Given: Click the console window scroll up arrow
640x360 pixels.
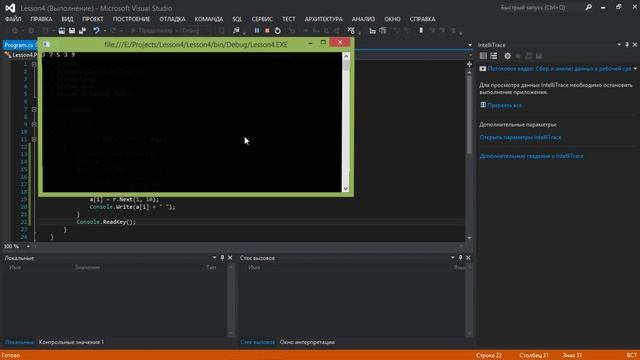Looking at the screenshot, I should pyautogui.click(x=346, y=56).
